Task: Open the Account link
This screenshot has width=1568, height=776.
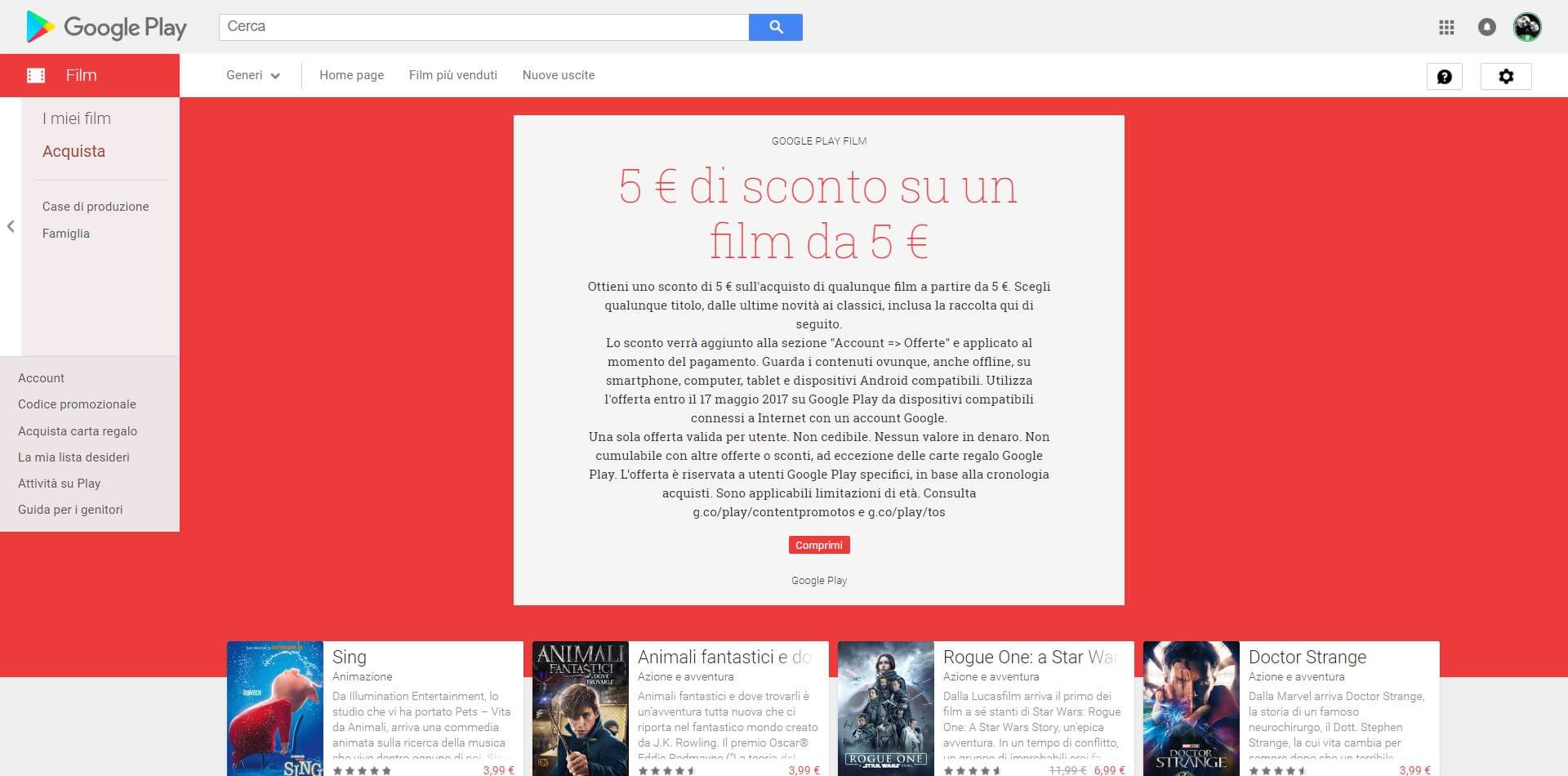Action: tap(41, 378)
